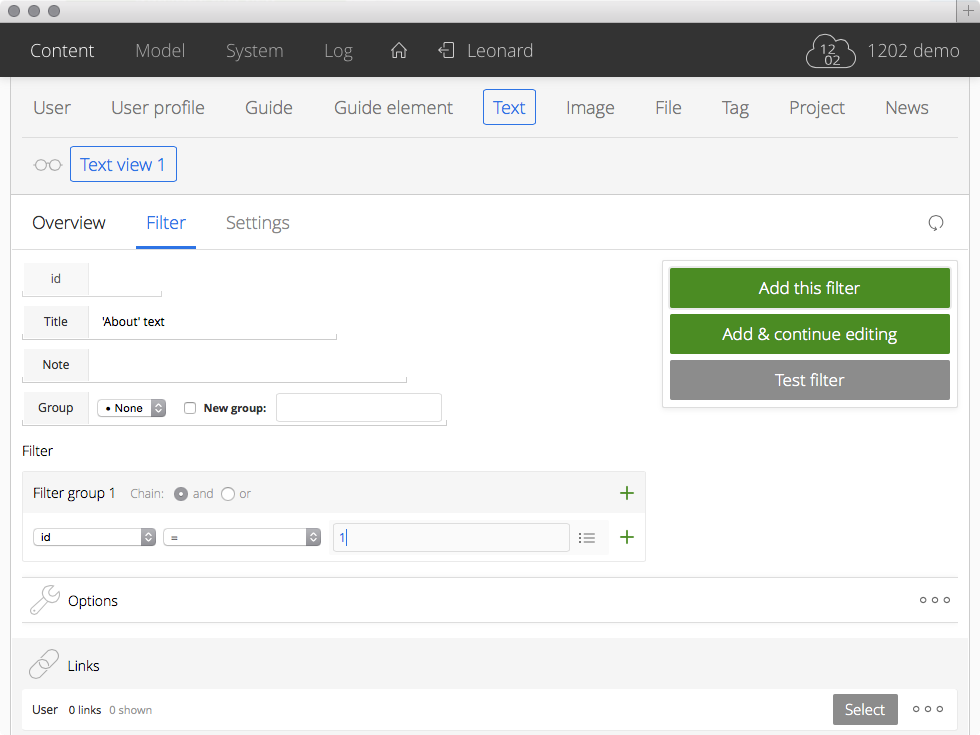Enable the New group checkbox
Screen dimensions: 980x735
(x=190, y=408)
